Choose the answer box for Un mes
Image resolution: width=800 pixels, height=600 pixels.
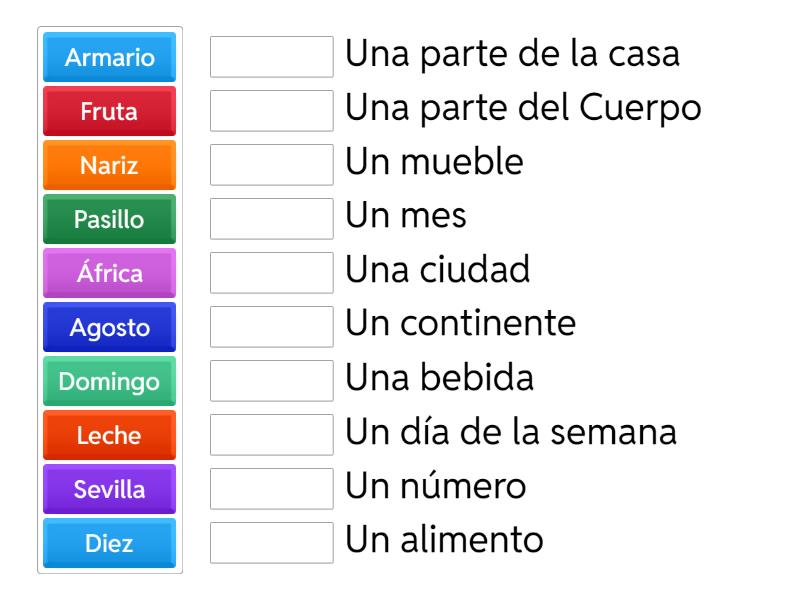click(x=272, y=219)
